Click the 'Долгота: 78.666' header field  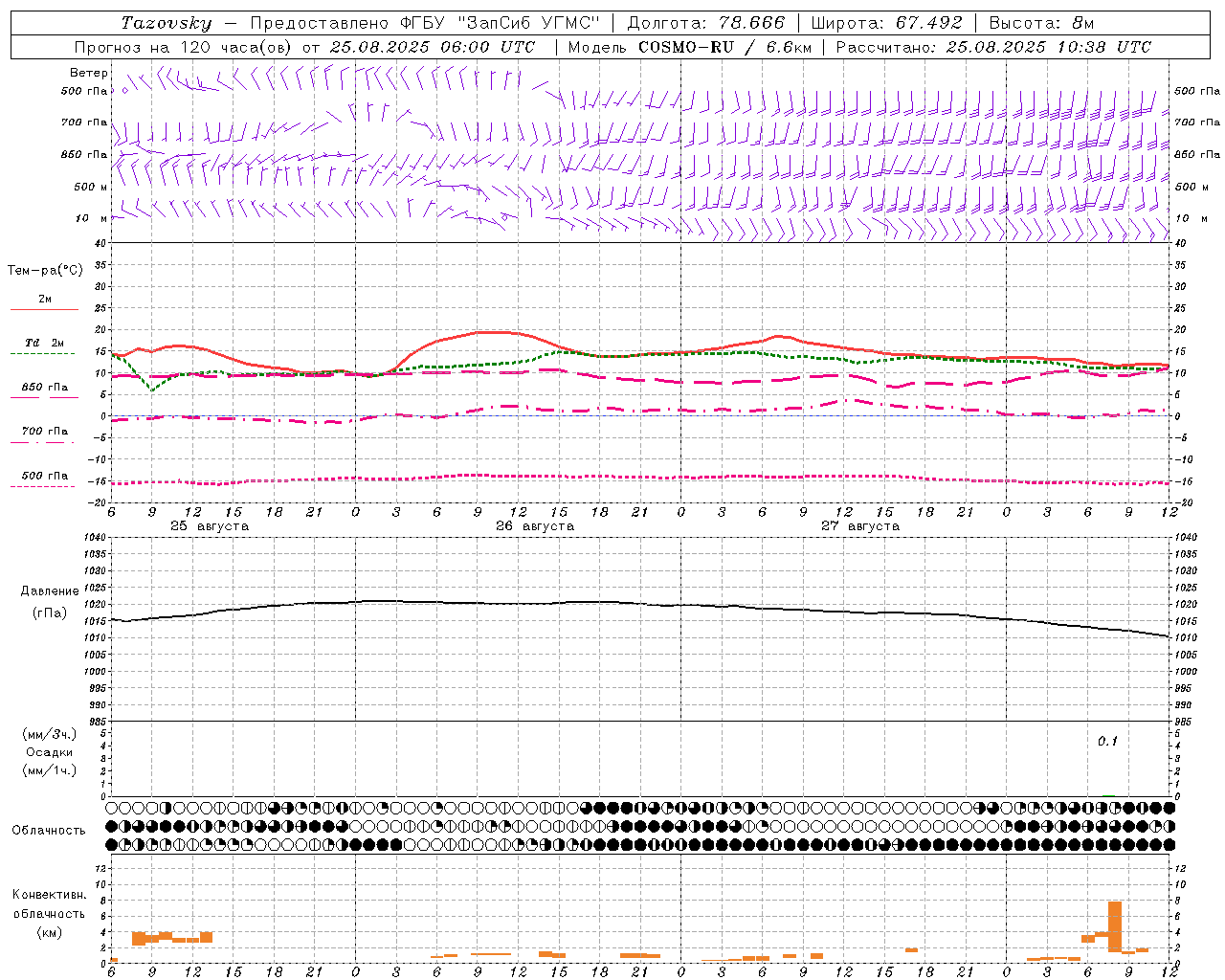pyautogui.click(x=705, y=23)
